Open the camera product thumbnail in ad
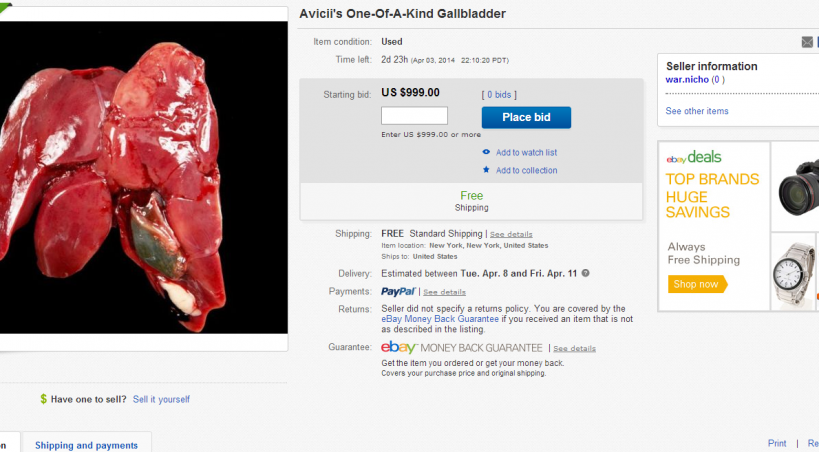 point(796,186)
